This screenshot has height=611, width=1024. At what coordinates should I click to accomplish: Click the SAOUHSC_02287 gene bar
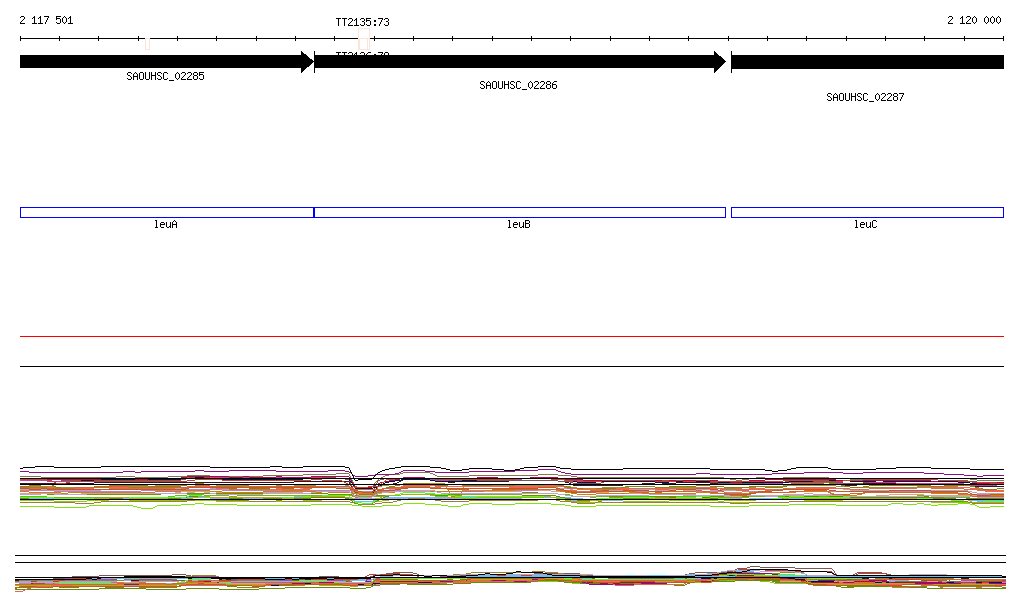[x=867, y=62]
